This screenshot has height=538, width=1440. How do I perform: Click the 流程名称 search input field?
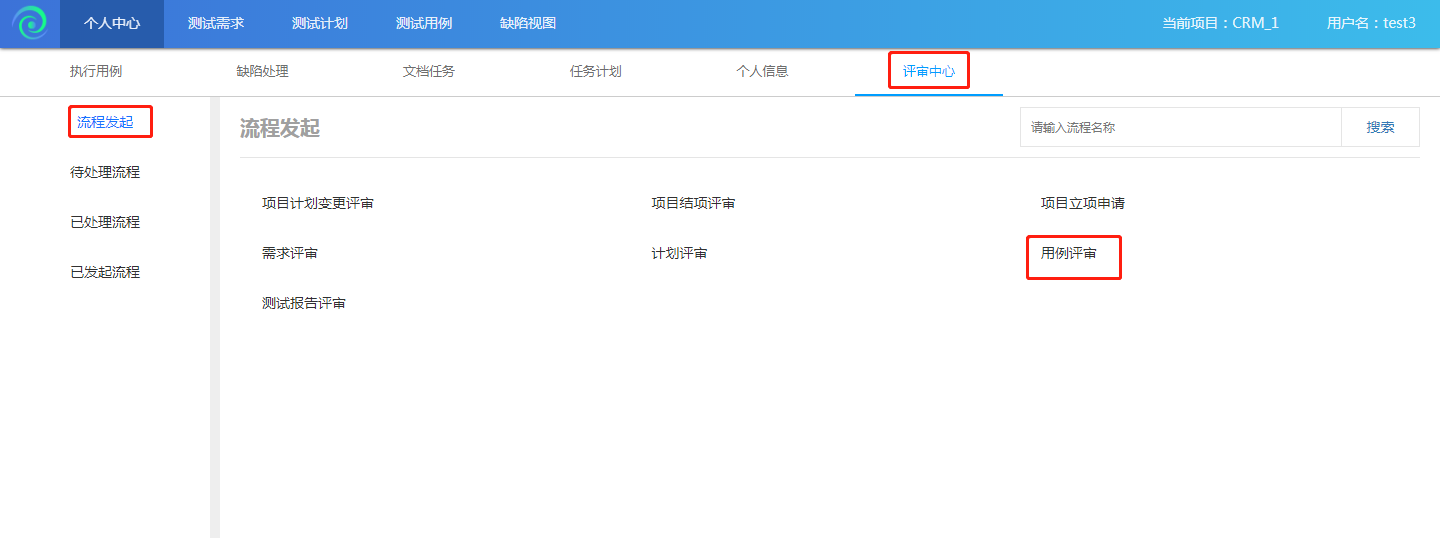click(1180, 127)
